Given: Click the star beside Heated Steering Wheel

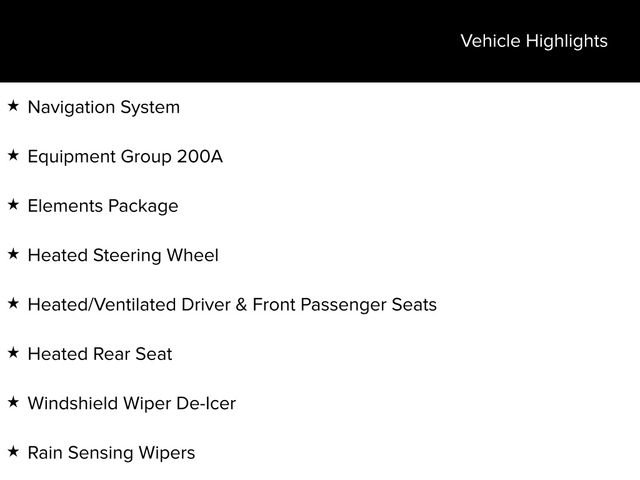Looking at the screenshot, I should pyautogui.click(x=13, y=254).
